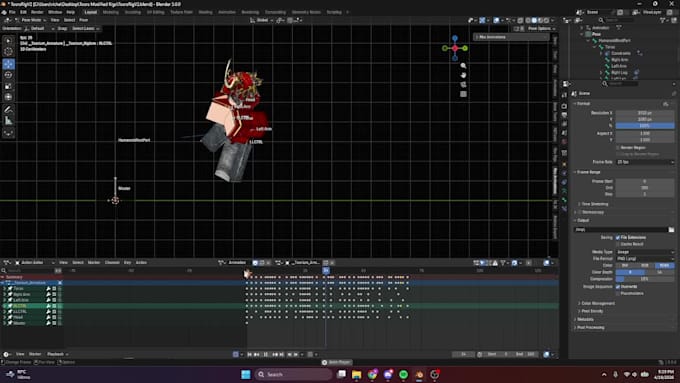Select the Annotate pencil tool
Viewport: 680px width, 383px height.
coord(8,110)
